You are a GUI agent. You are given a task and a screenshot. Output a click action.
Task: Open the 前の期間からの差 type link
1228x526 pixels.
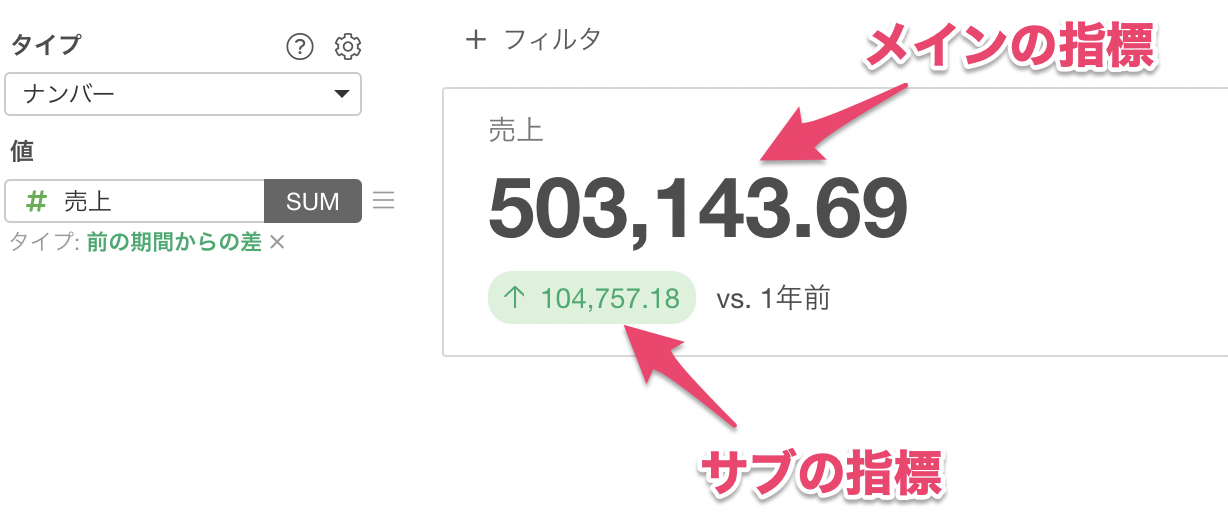(174, 242)
